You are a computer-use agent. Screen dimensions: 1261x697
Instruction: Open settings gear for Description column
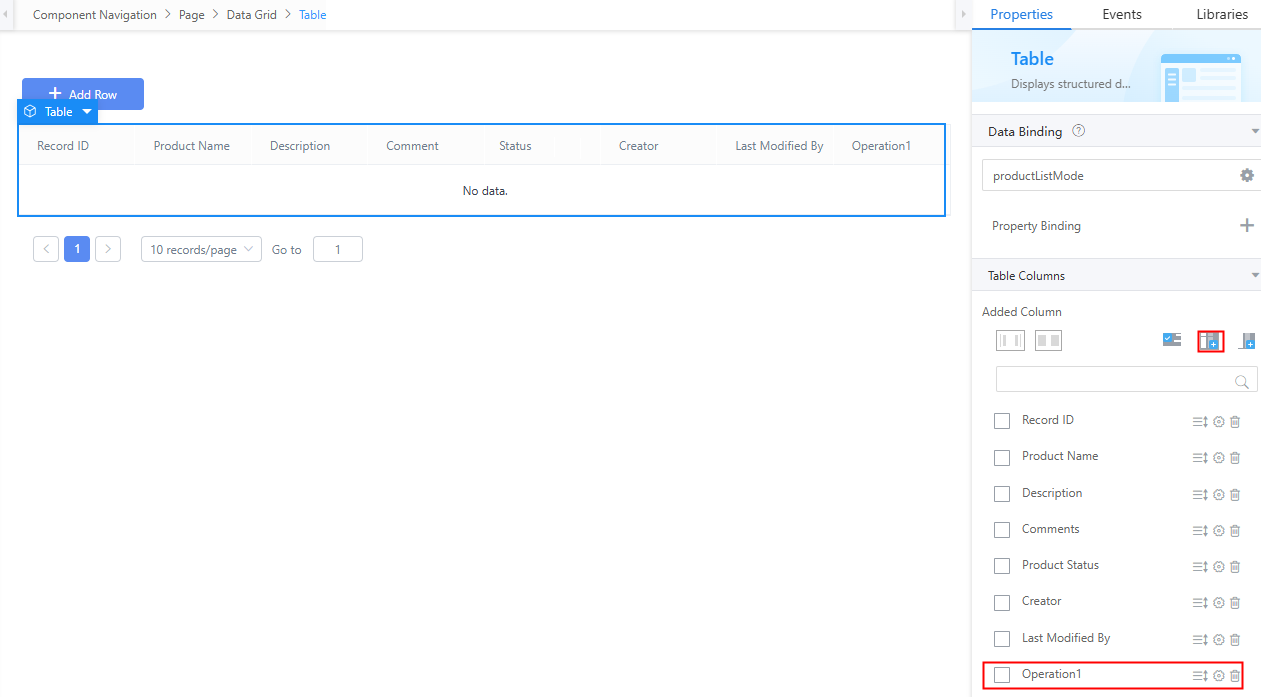[x=1219, y=495]
